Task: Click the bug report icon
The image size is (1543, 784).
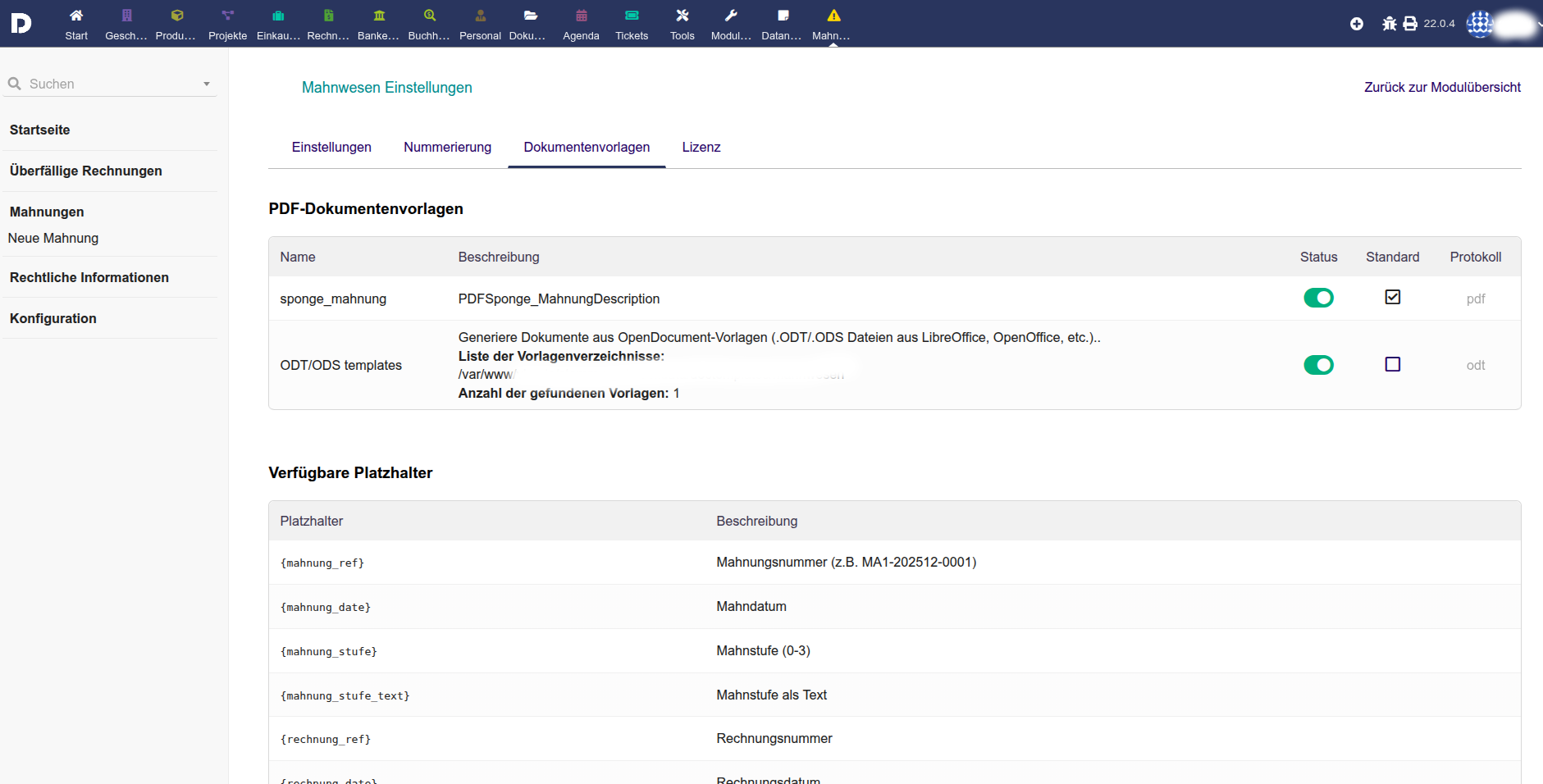Action: pyautogui.click(x=1389, y=24)
